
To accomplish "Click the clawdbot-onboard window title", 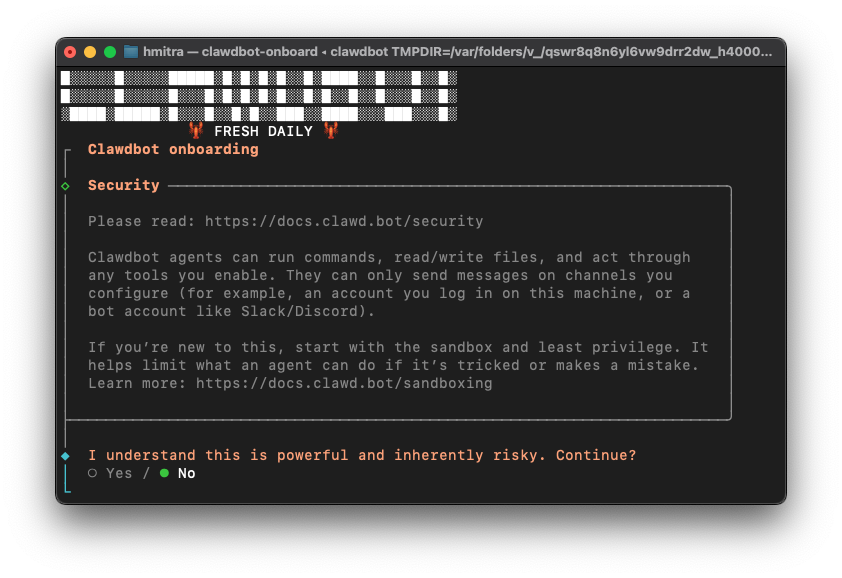I will [262, 52].
